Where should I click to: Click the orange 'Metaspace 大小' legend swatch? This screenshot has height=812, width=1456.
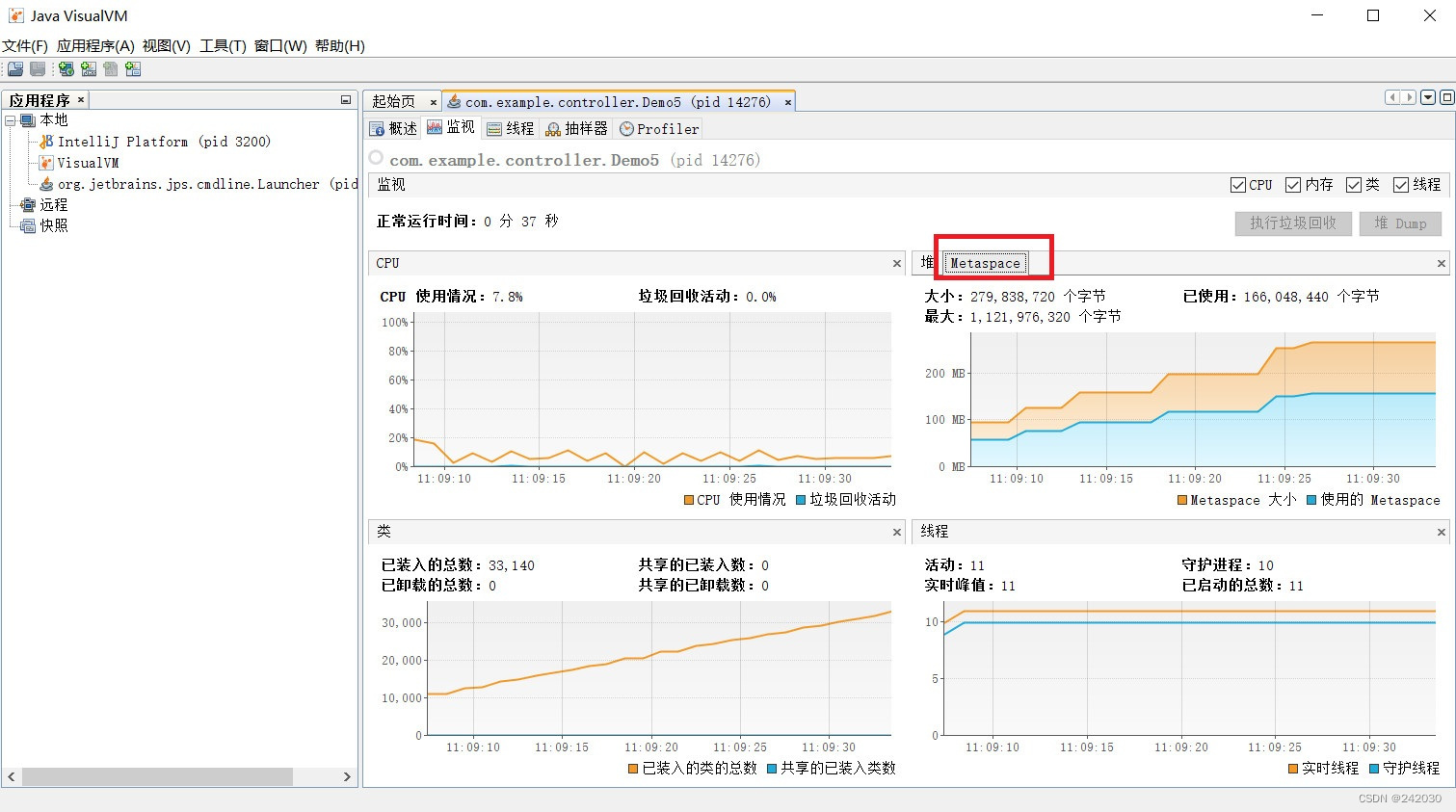coord(1182,500)
